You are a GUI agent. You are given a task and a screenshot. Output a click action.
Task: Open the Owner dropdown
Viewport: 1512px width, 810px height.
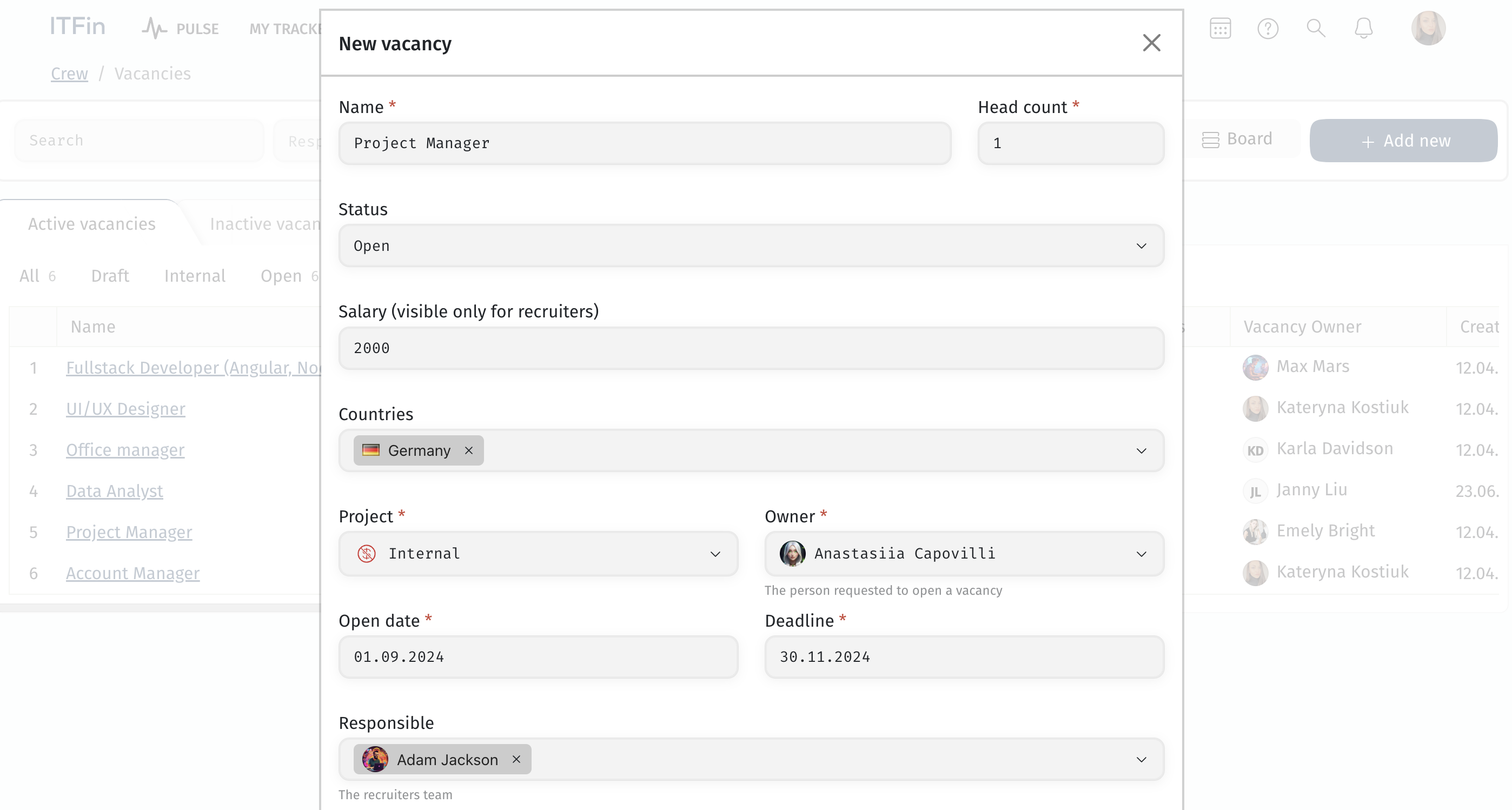tap(964, 554)
